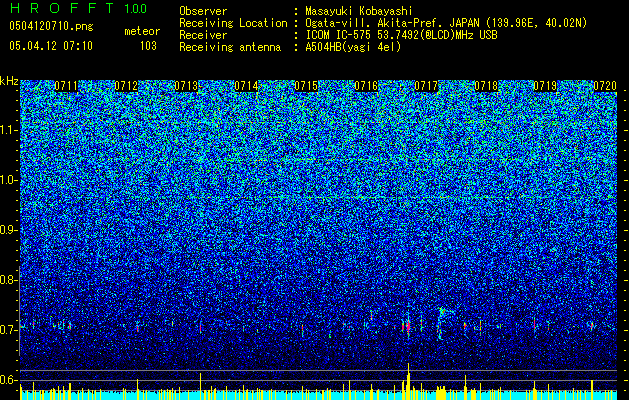The width and height of the screenshot is (629, 400).
Task: Click the 0719 time marker
Action: pos(546,86)
